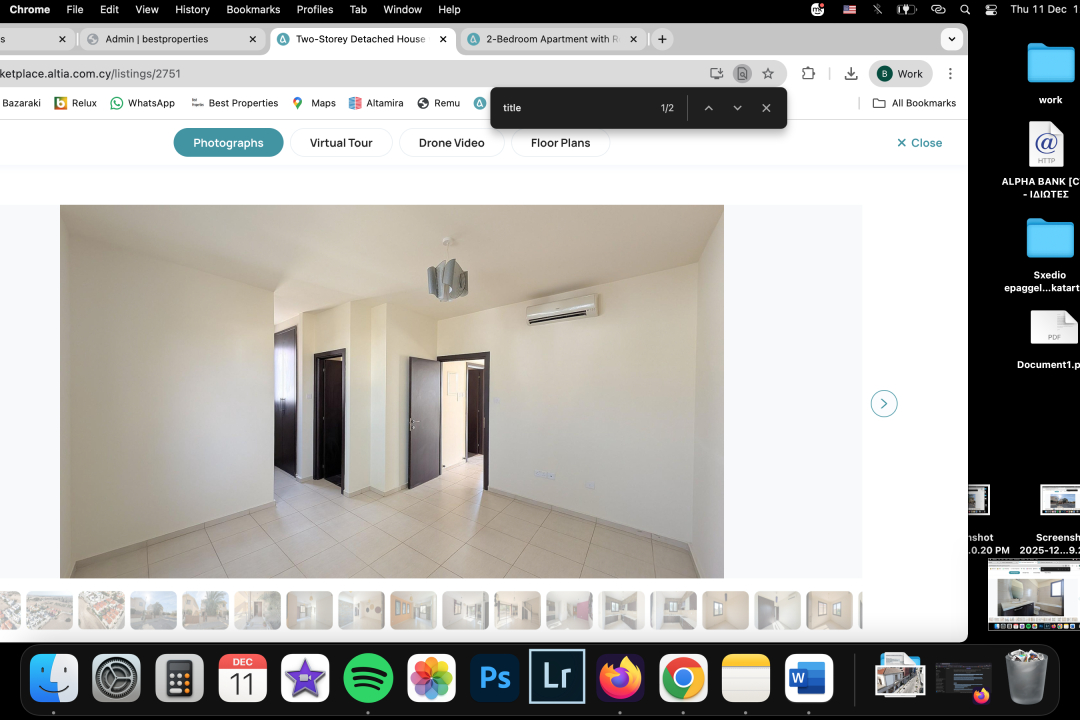The height and width of the screenshot is (720, 1080).
Task: Open the Chrome extensions puzzle icon
Action: tap(808, 73)
